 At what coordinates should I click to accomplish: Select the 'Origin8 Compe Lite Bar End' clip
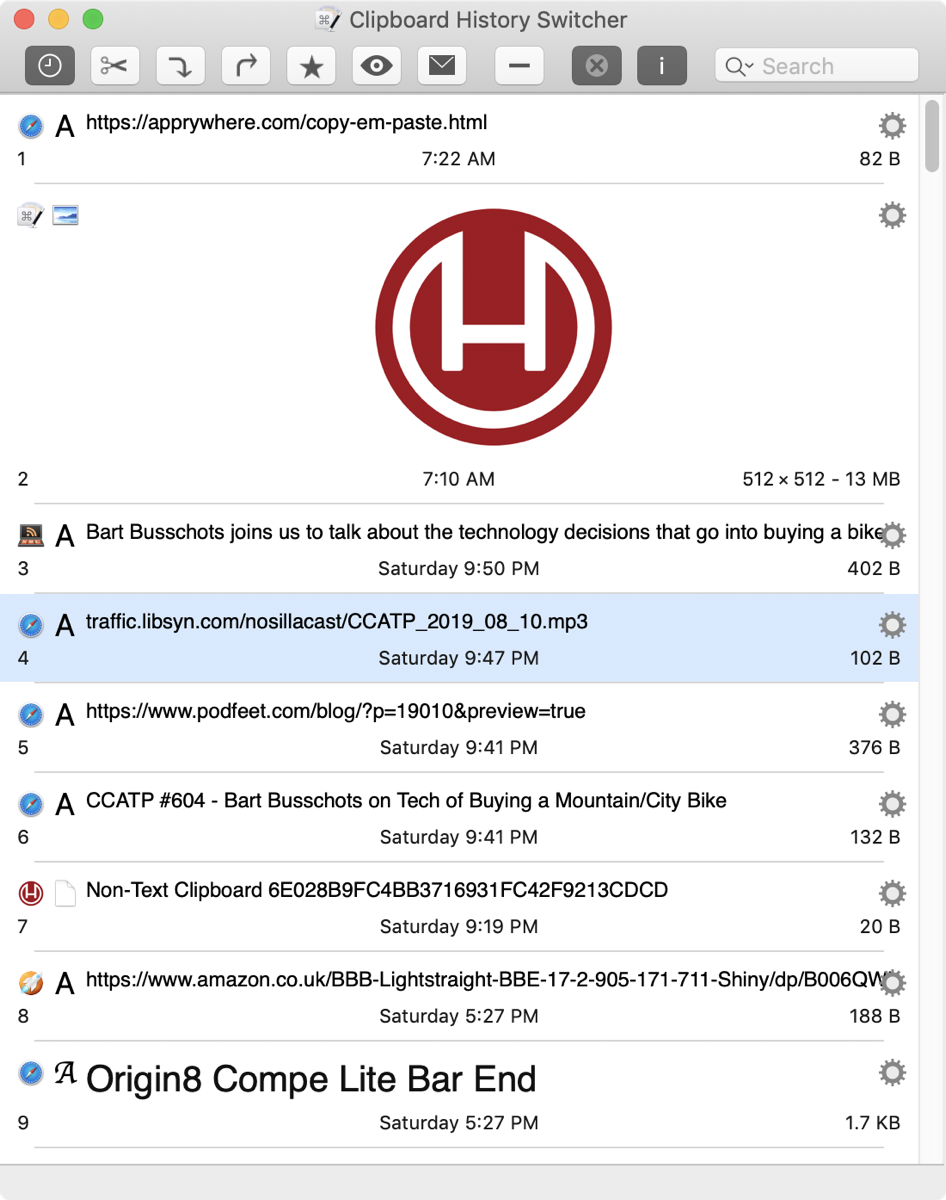coord(311,1079)
